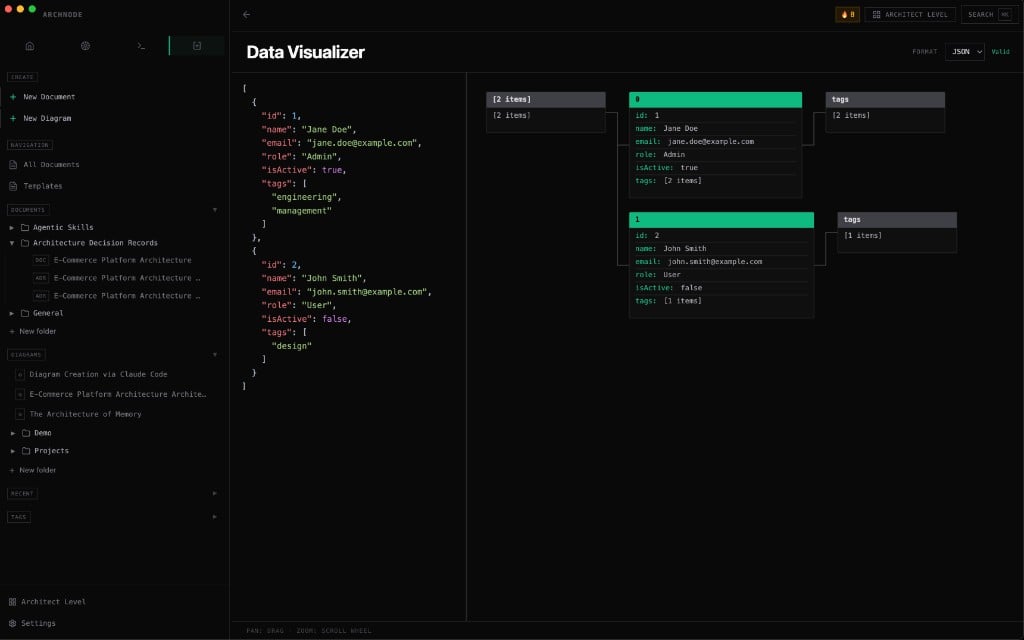The image size is (1024, 640).
Task: Click the Demo folder icon
Action: tap(26, 433)
